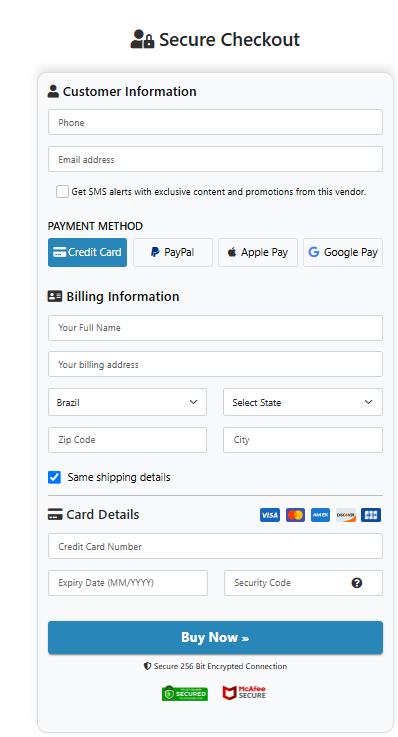Viewport: 398px width, 737px height.
Task: Choose Credit Card payment method
Action: (x=87, y=252)
